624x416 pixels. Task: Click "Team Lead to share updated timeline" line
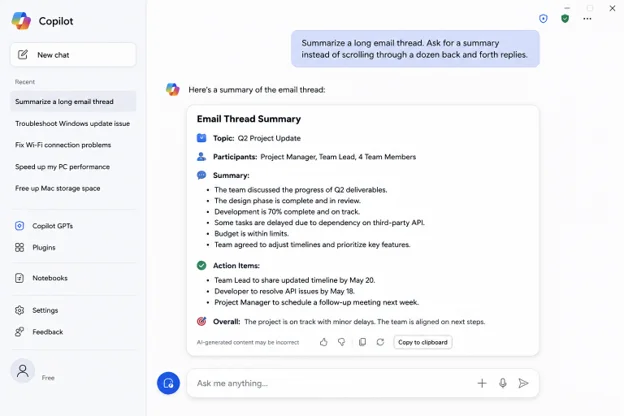tap(294, 280)
